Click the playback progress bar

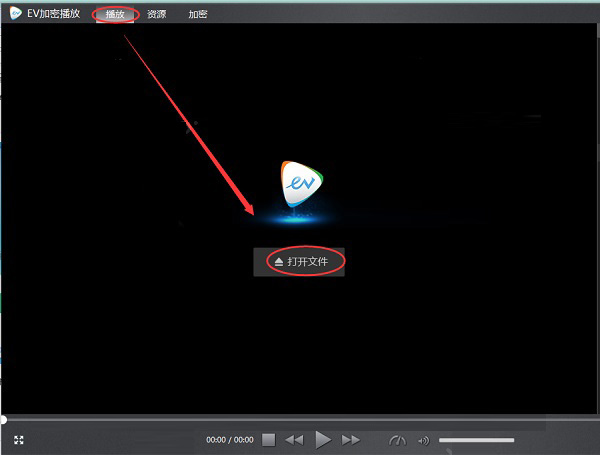pyautogui.click(x=300, y=420)
